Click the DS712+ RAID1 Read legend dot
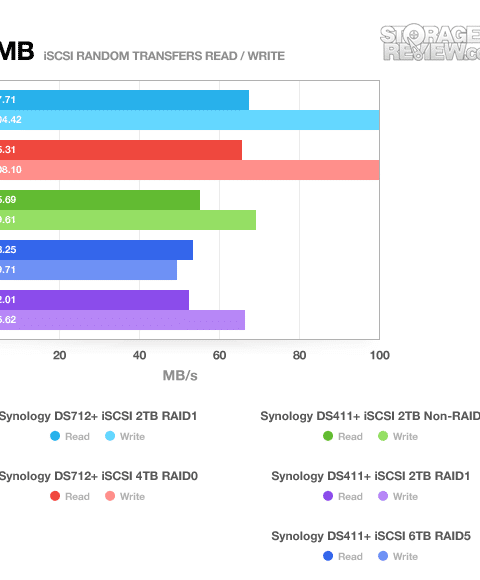The height and width of the screenshot is (580, 480). tap(55, 436)
